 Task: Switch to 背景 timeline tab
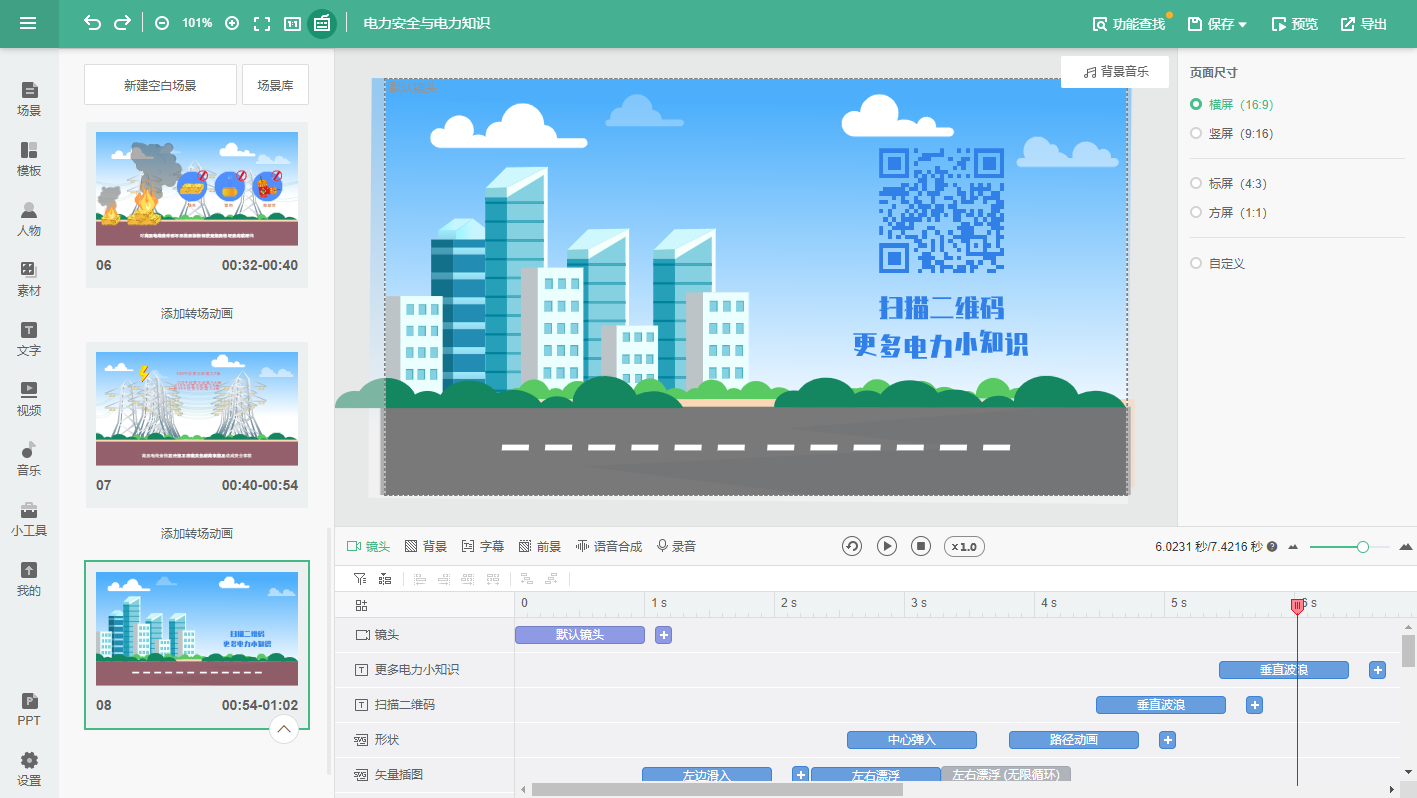tap(426, 546)
